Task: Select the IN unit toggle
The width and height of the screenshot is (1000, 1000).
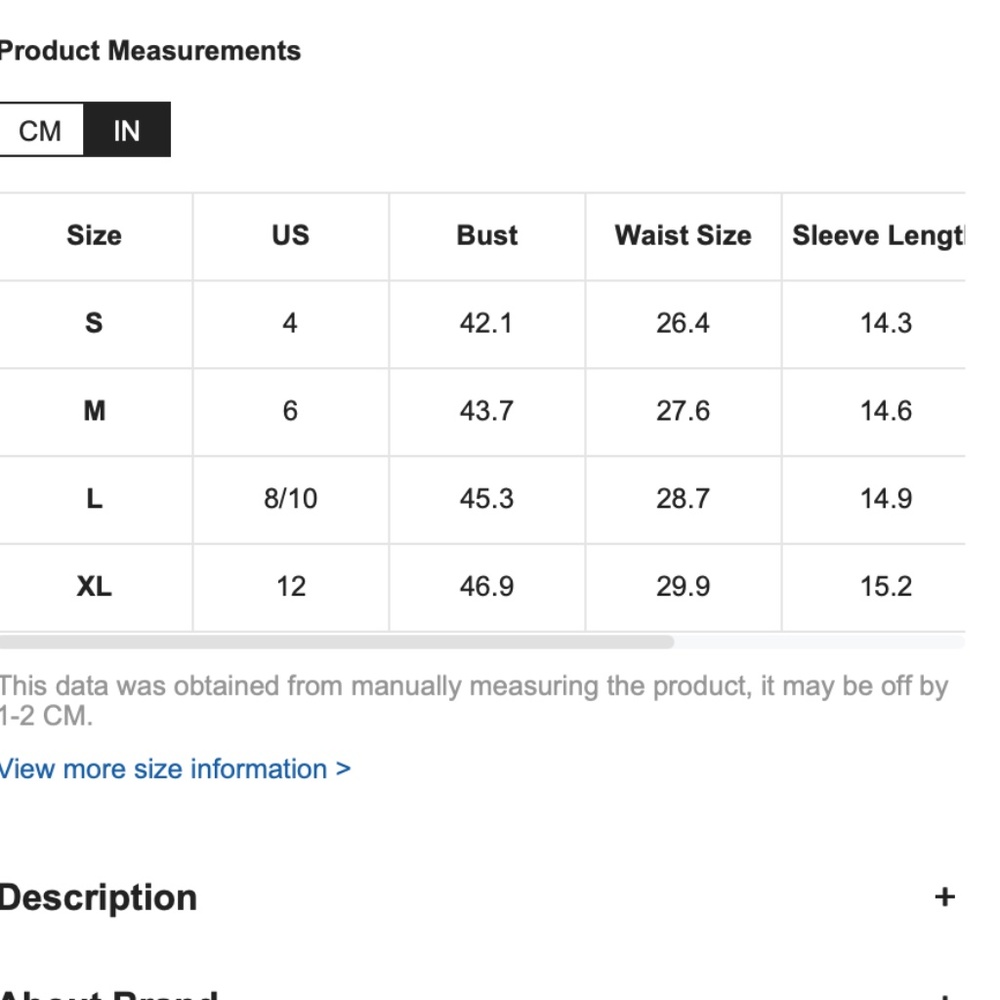Action: pos(127,131)
